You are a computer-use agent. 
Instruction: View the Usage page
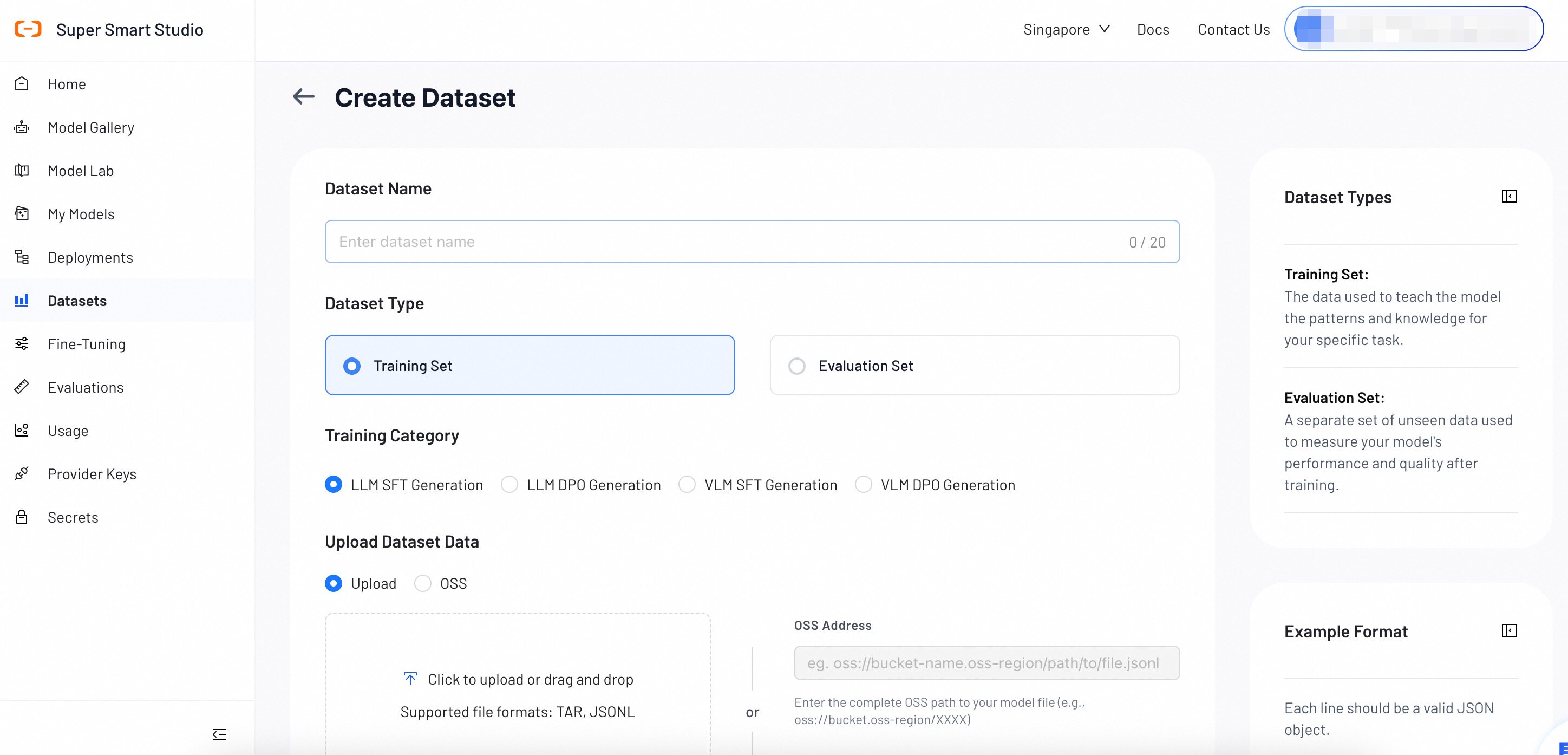(127, 431)
